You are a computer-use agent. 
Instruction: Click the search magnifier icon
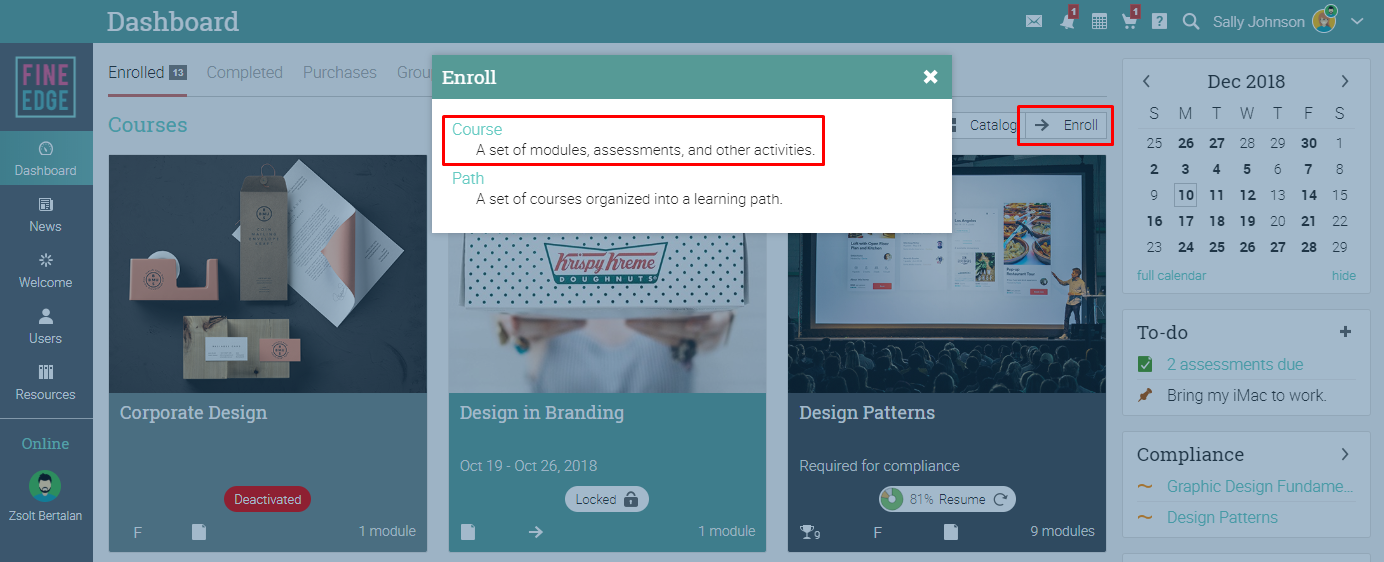click(1190, 21)
